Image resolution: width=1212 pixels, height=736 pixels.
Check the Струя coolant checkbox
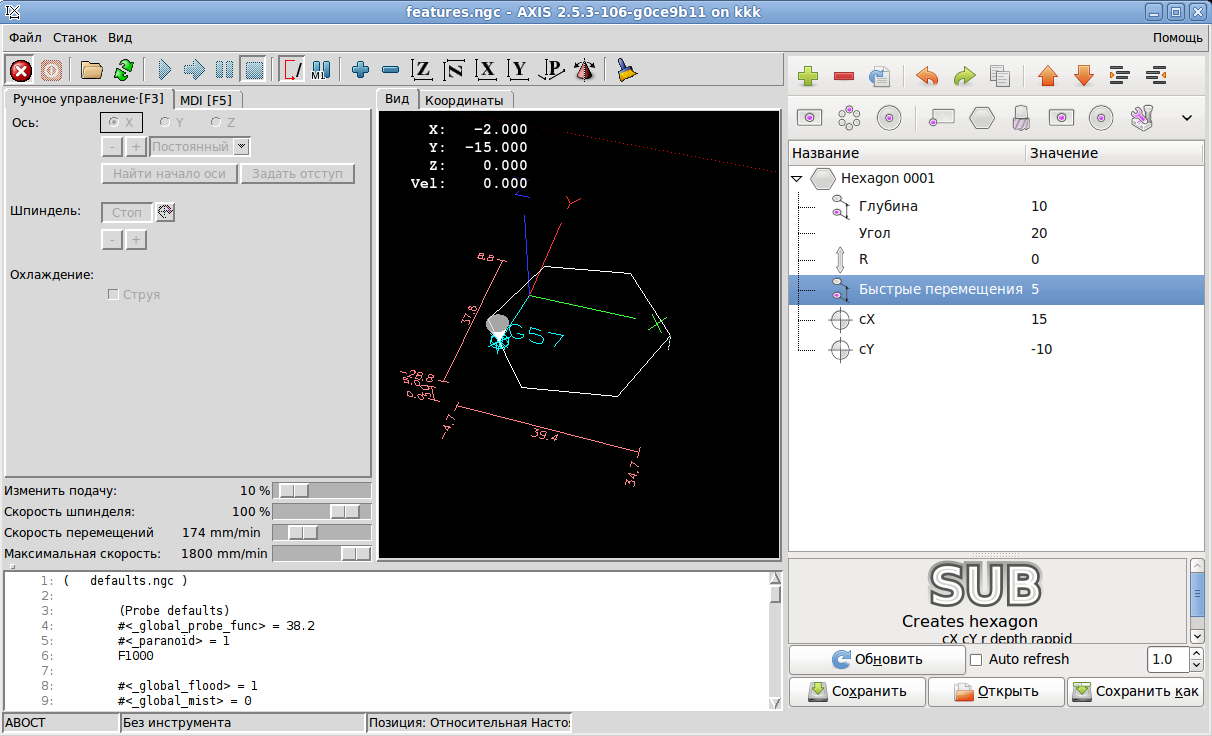[114, 295]
